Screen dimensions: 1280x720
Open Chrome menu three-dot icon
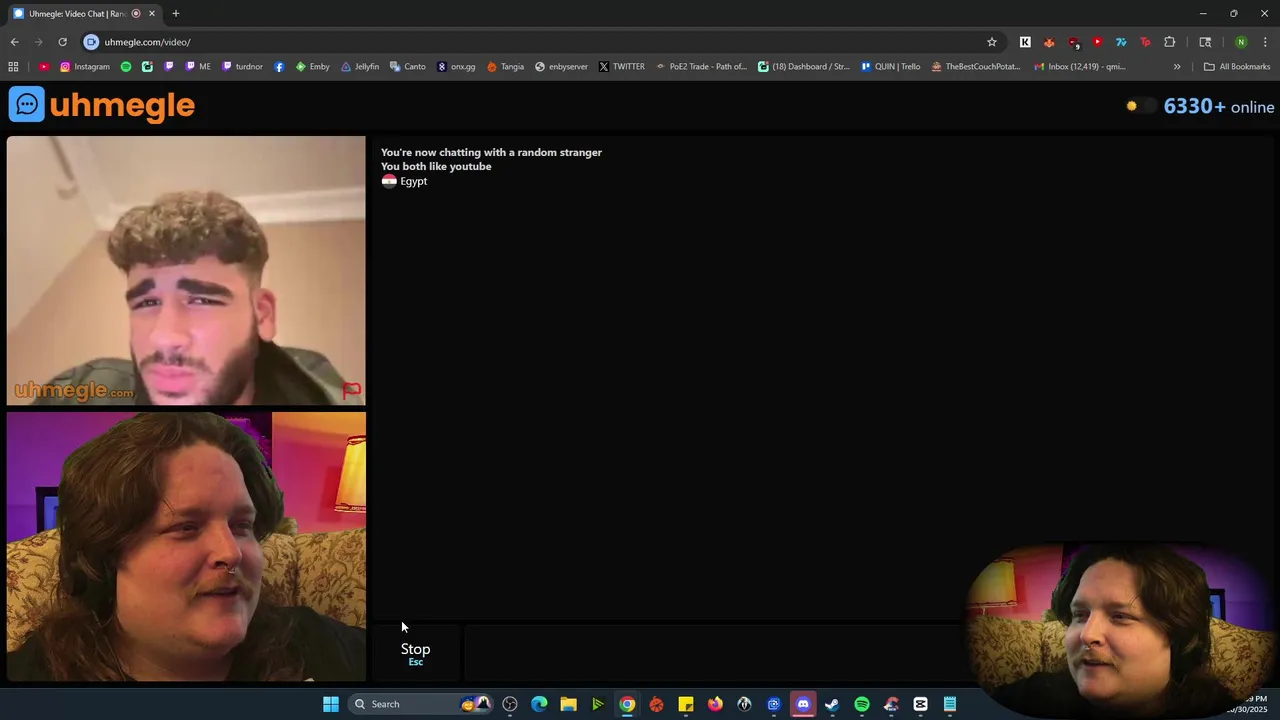(x=1265, y=42)
